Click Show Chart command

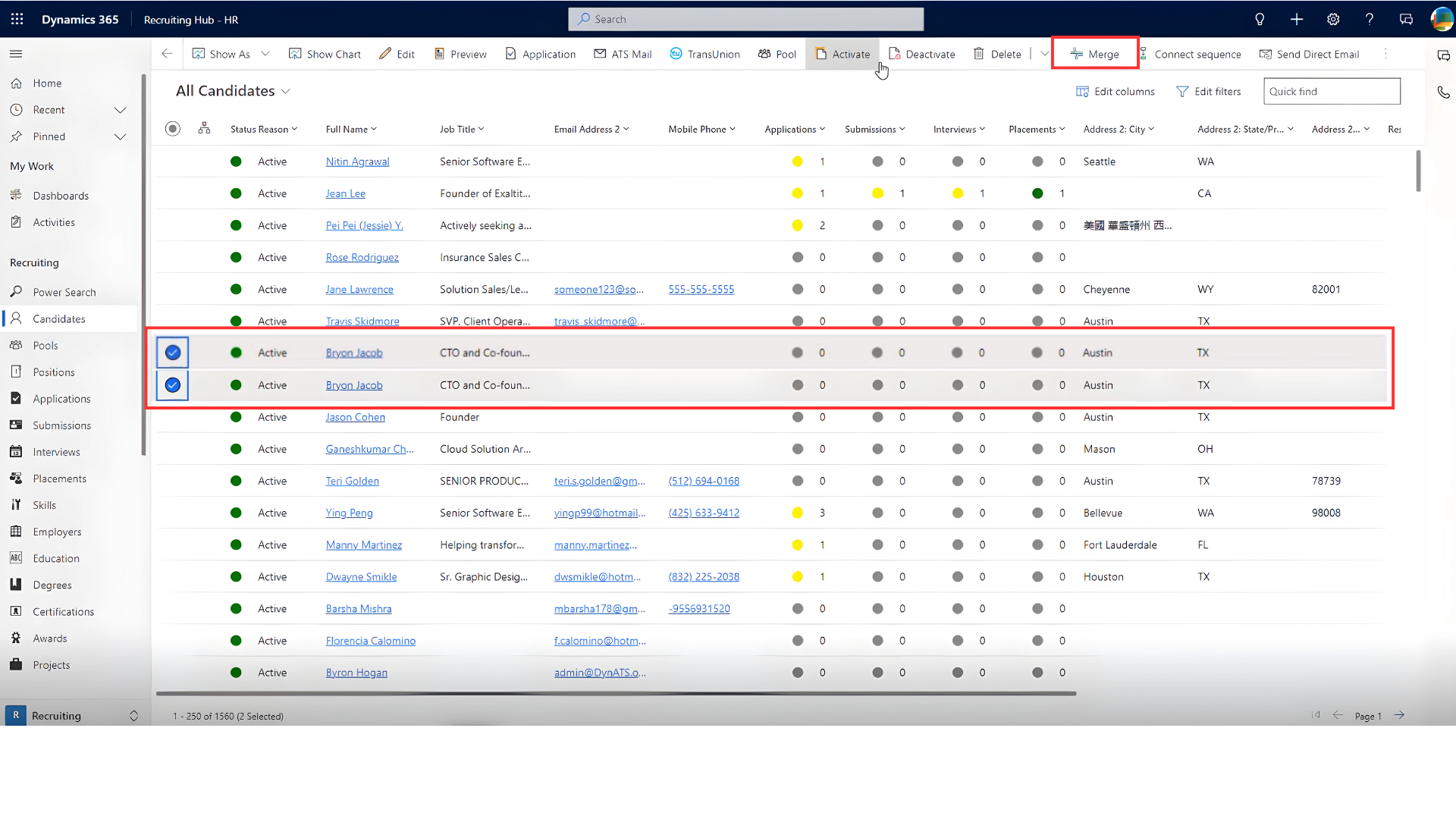[x=325, y=54]
